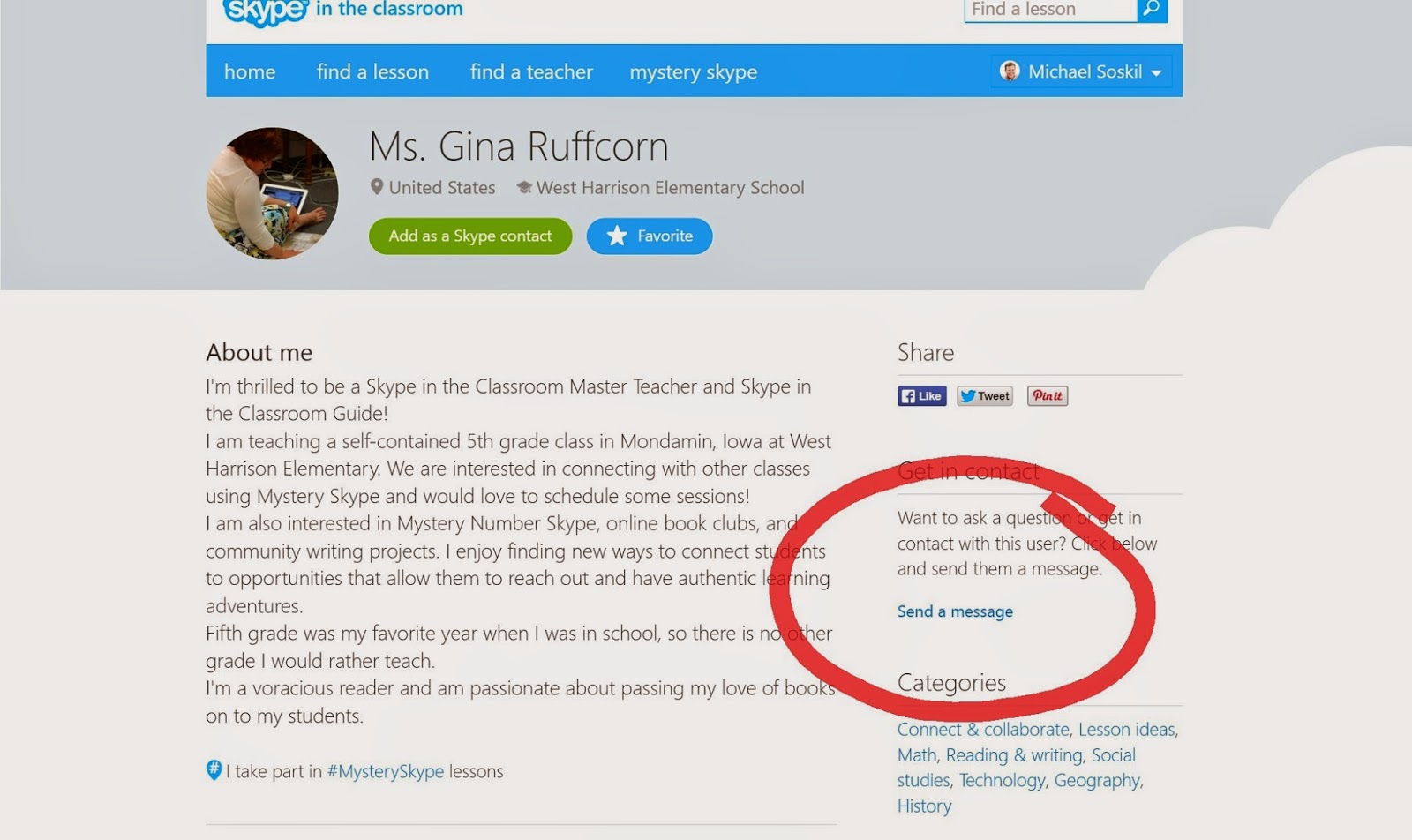The width and height of the screenshot is (1412, 840).
Task: Click the Skype in the classroom logo
Action: click(343, 12)
